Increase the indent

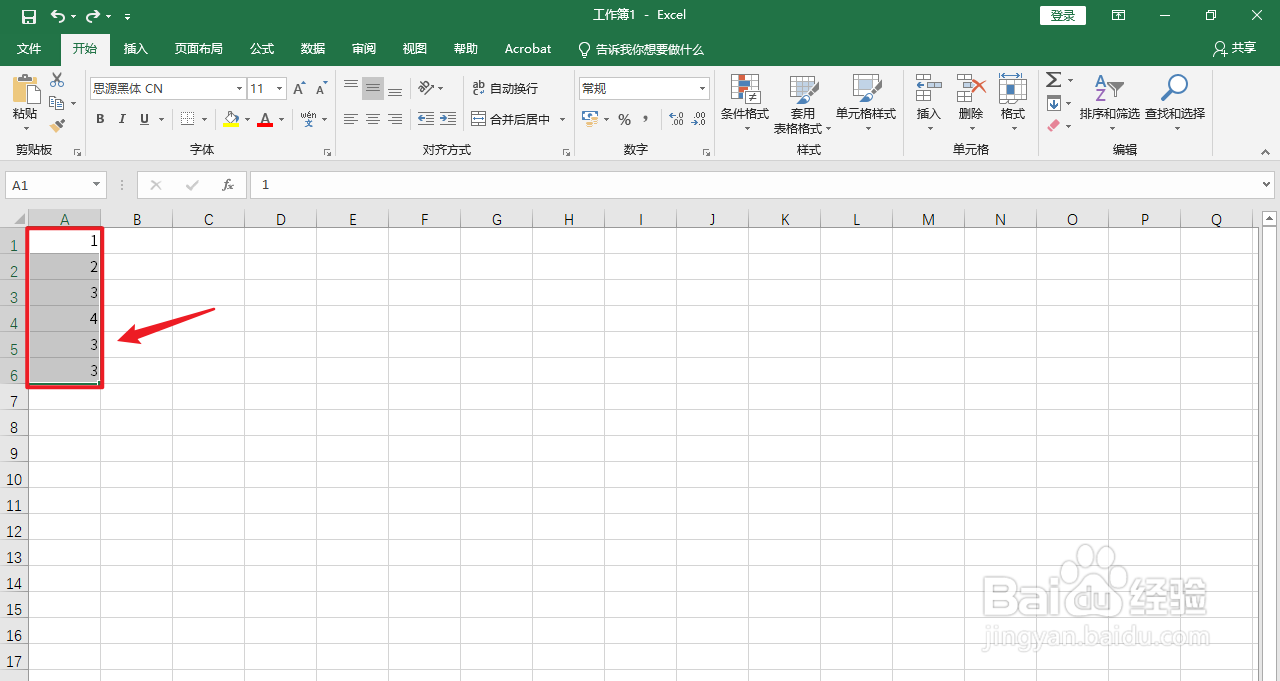click(x=448, y=119)
